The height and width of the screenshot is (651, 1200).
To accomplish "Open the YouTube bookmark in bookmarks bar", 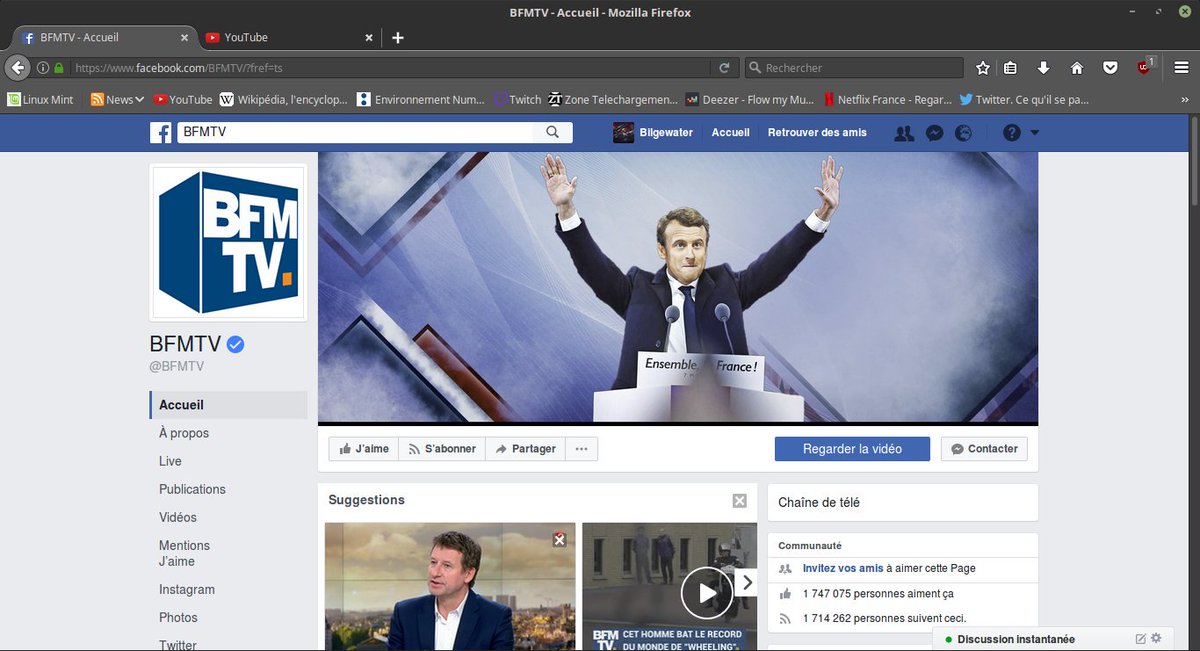I will coord(182,99).
